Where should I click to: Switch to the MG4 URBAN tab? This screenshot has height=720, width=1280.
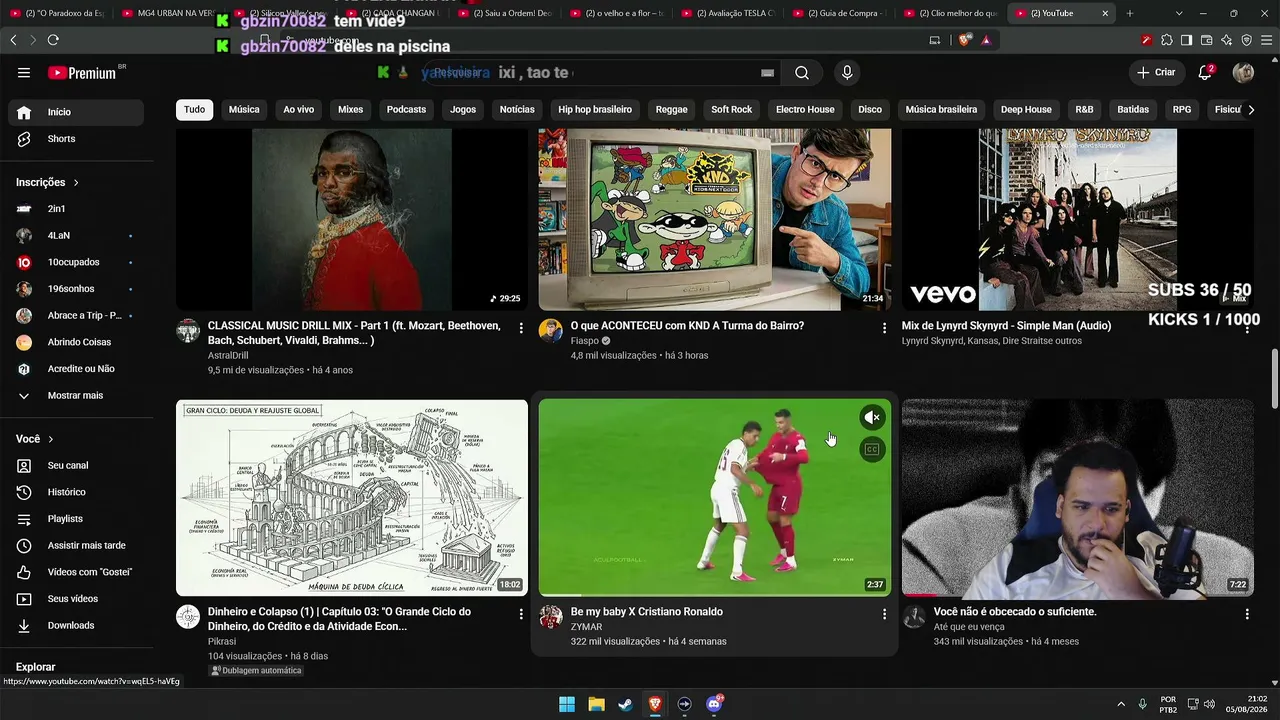(169, 13)
